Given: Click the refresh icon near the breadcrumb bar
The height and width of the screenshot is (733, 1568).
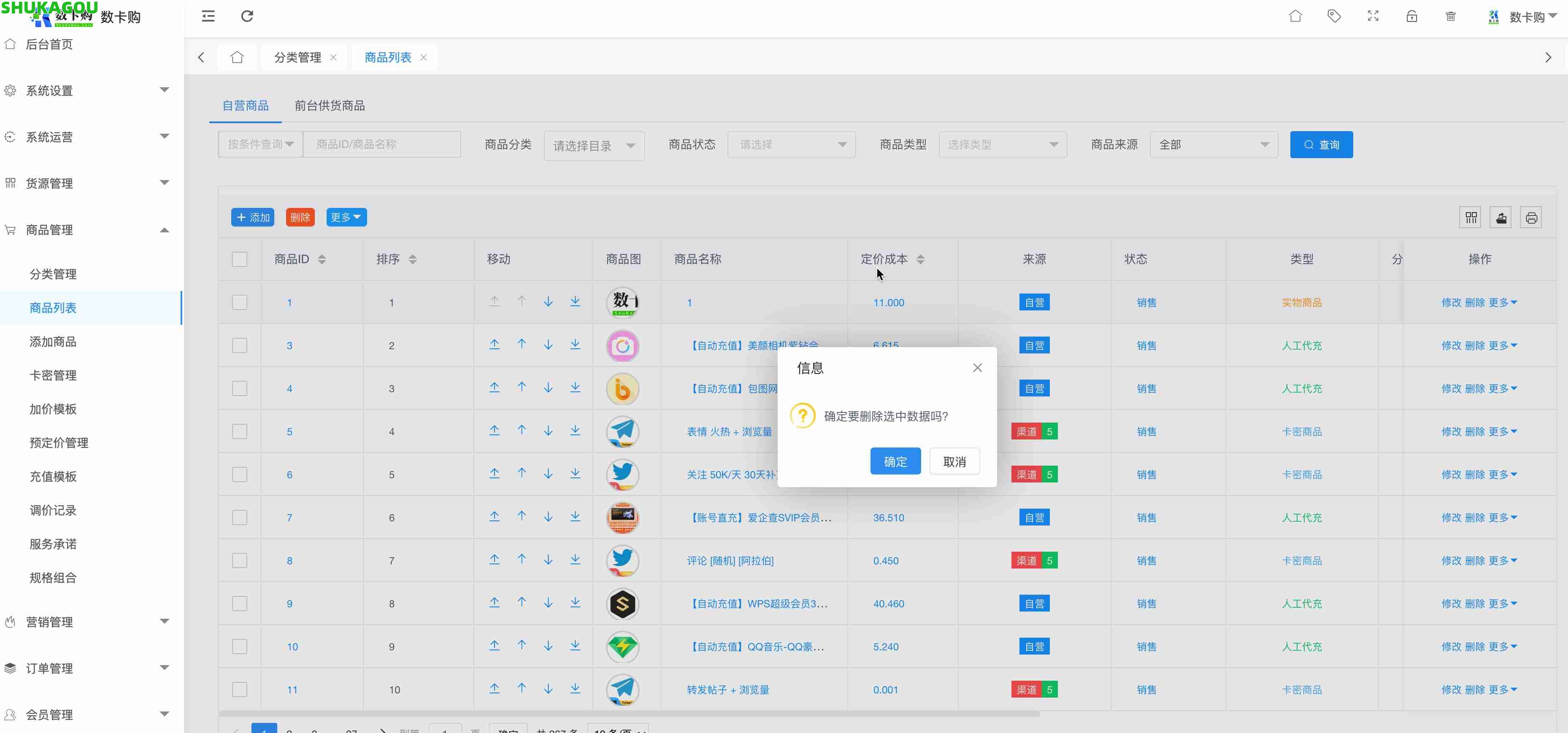Looking at the screenshot, I should click(x=247, y=16).
